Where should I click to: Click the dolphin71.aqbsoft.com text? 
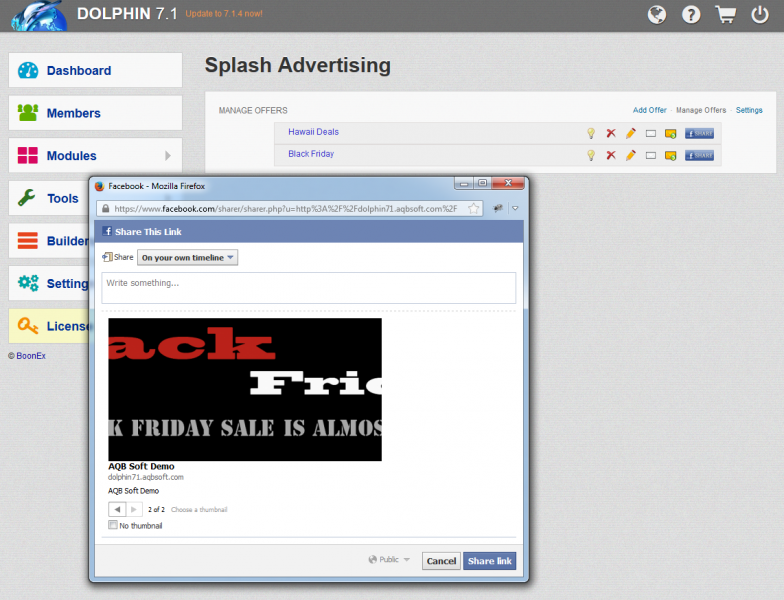point(146,477)
